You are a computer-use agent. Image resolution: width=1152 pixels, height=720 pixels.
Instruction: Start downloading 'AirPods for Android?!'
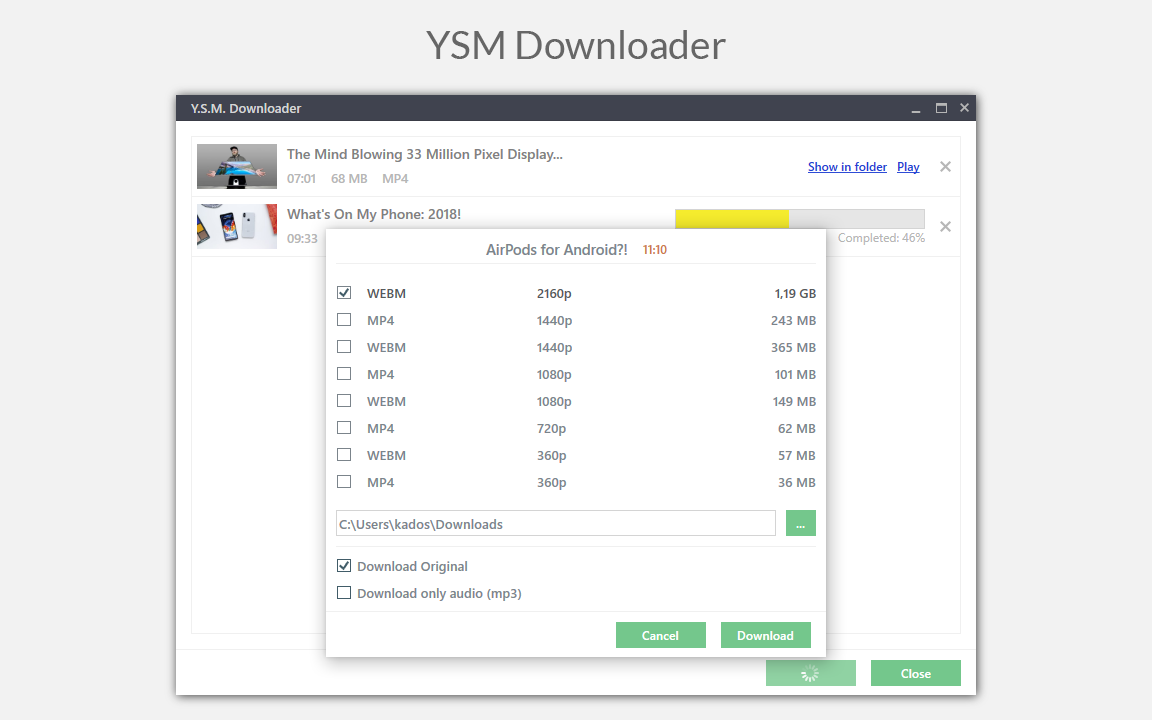point(765,634)
